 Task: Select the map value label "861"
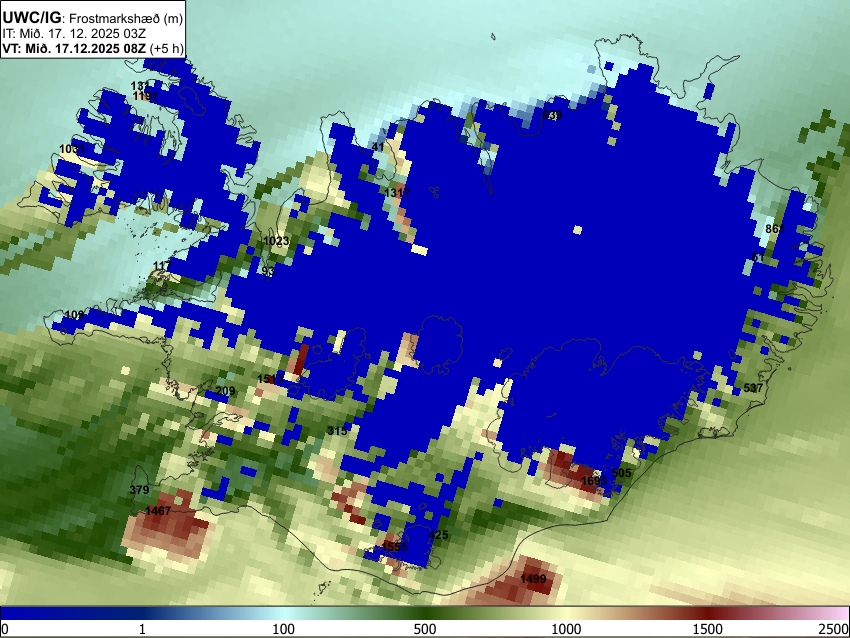click(x=775, y=229)
